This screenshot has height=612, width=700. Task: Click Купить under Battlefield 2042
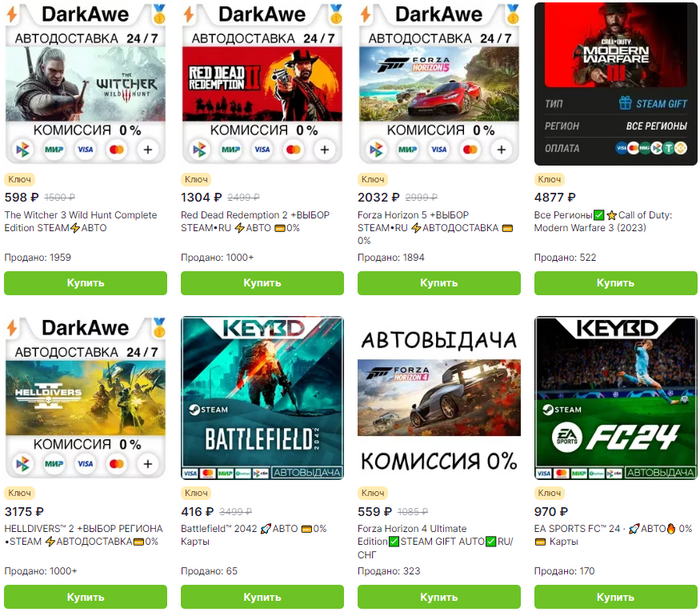[262, 597]
